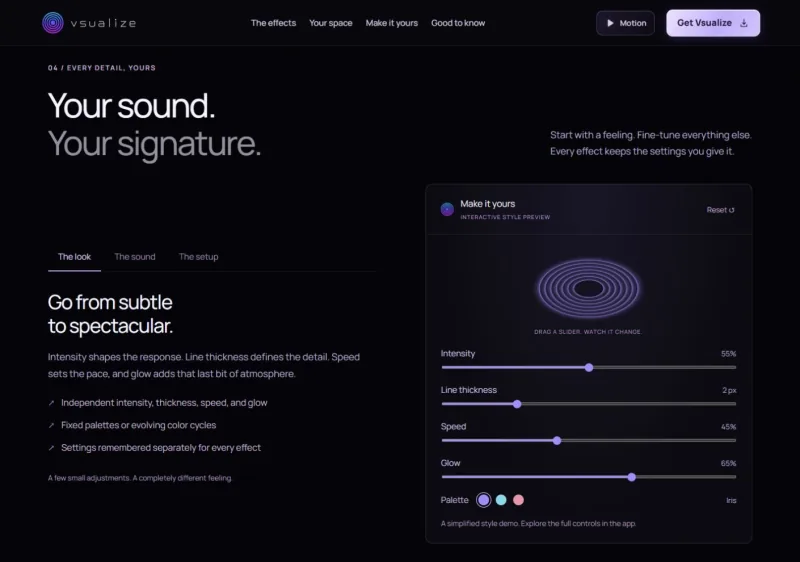Image resolution: width=800 pixels, height=562 pixels.
Task: Click the note 'A simplified style demo'
Action: (538, 523)
